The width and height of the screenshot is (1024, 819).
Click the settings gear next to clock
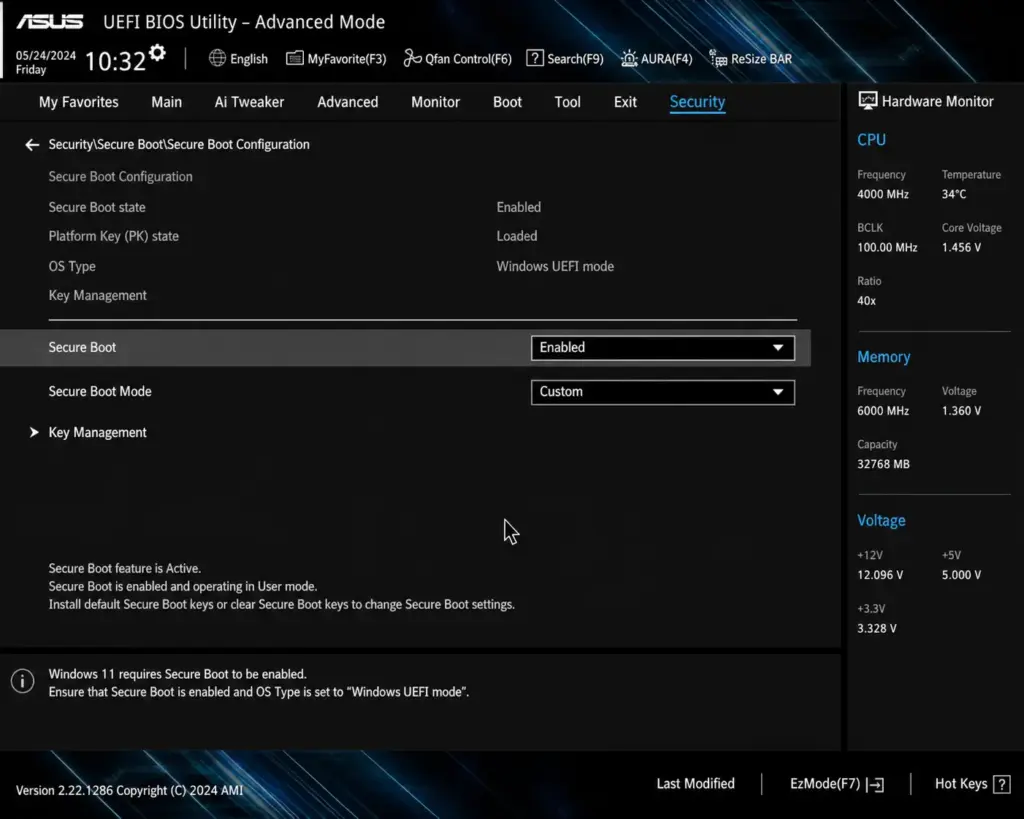[x=157, y=53]
